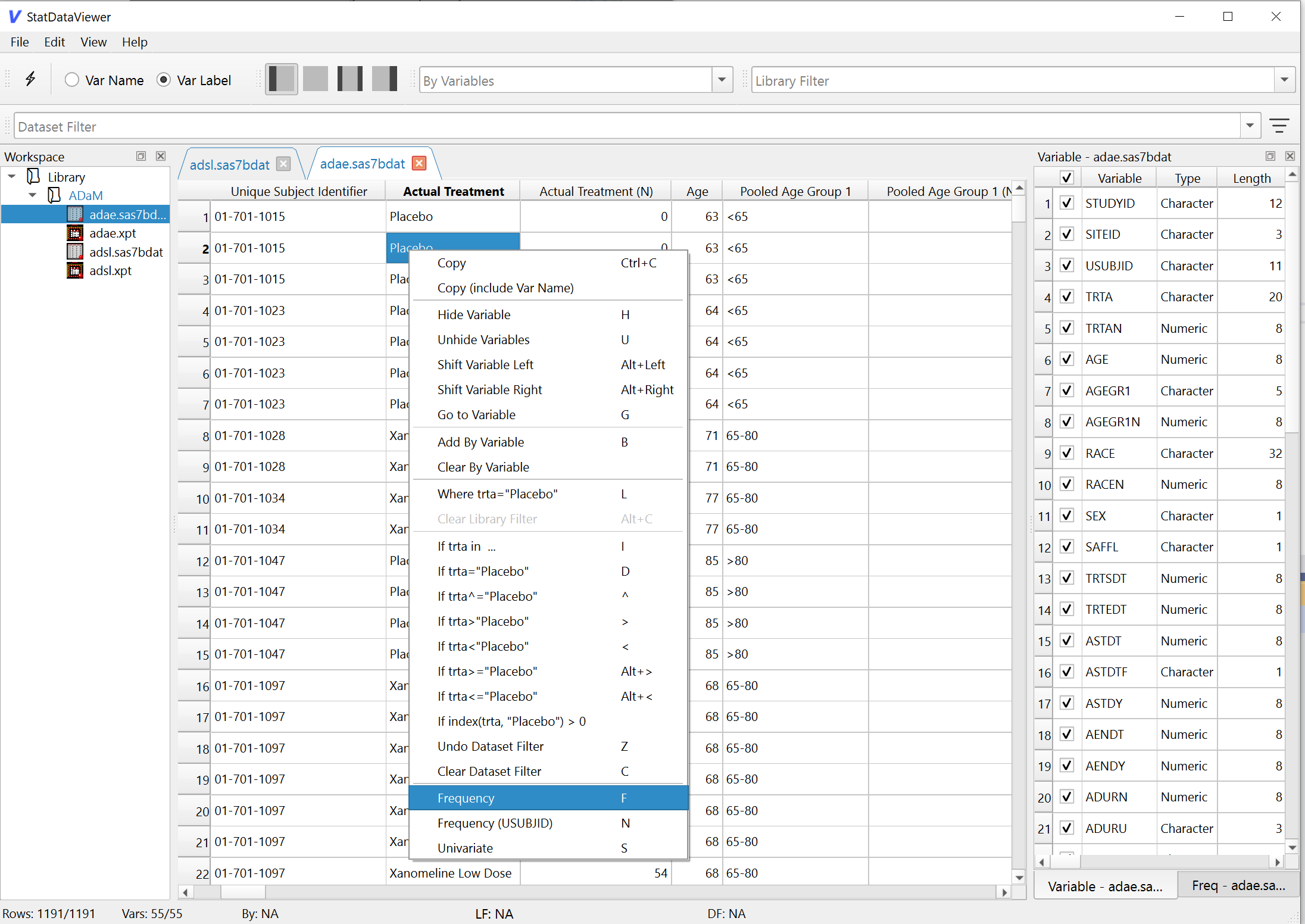Click the filter lines icon beside Dataset Filter
This screenshot has height=924, width=1305.
click(1279, 126)
